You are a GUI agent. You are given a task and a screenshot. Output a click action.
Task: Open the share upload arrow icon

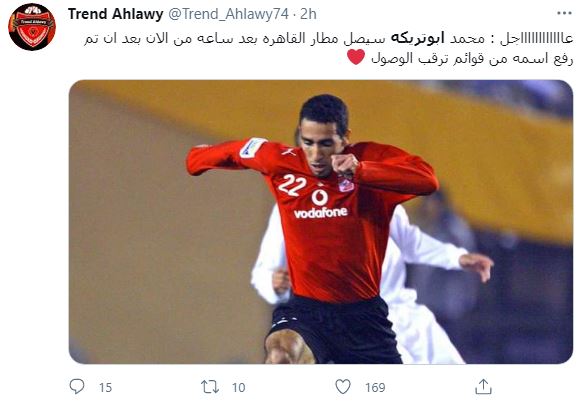coord(483,387)
